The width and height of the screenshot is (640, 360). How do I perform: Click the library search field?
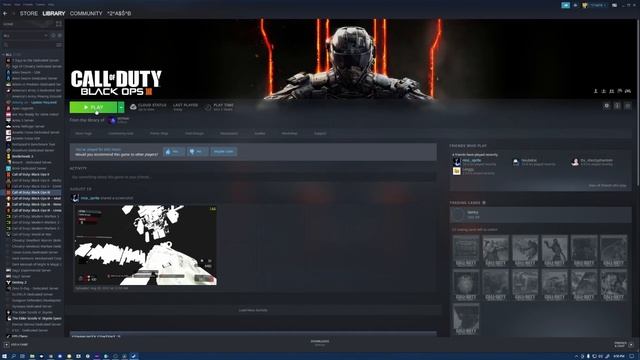28,44
